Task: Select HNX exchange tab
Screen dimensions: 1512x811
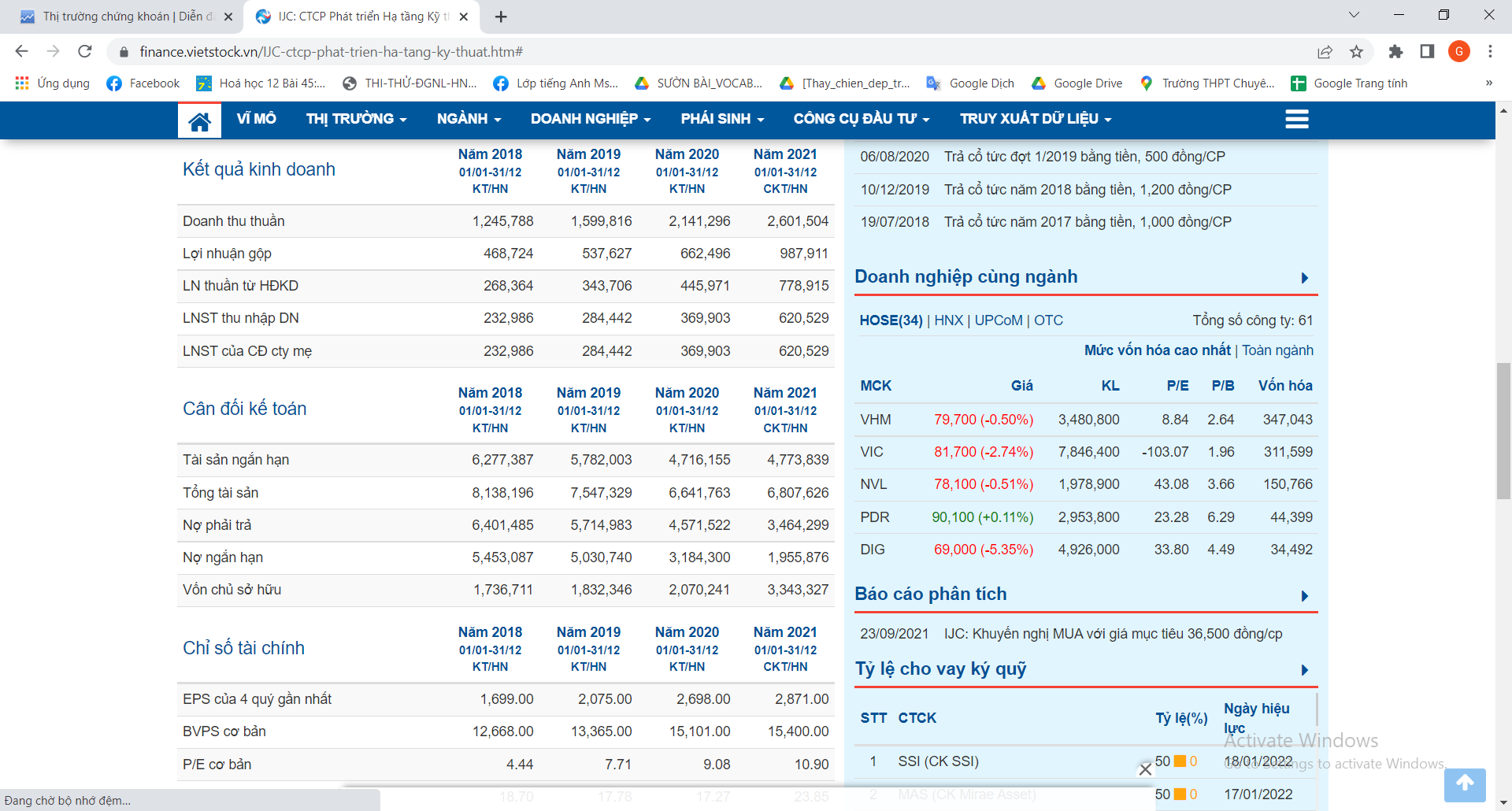Action: point(948,320)
